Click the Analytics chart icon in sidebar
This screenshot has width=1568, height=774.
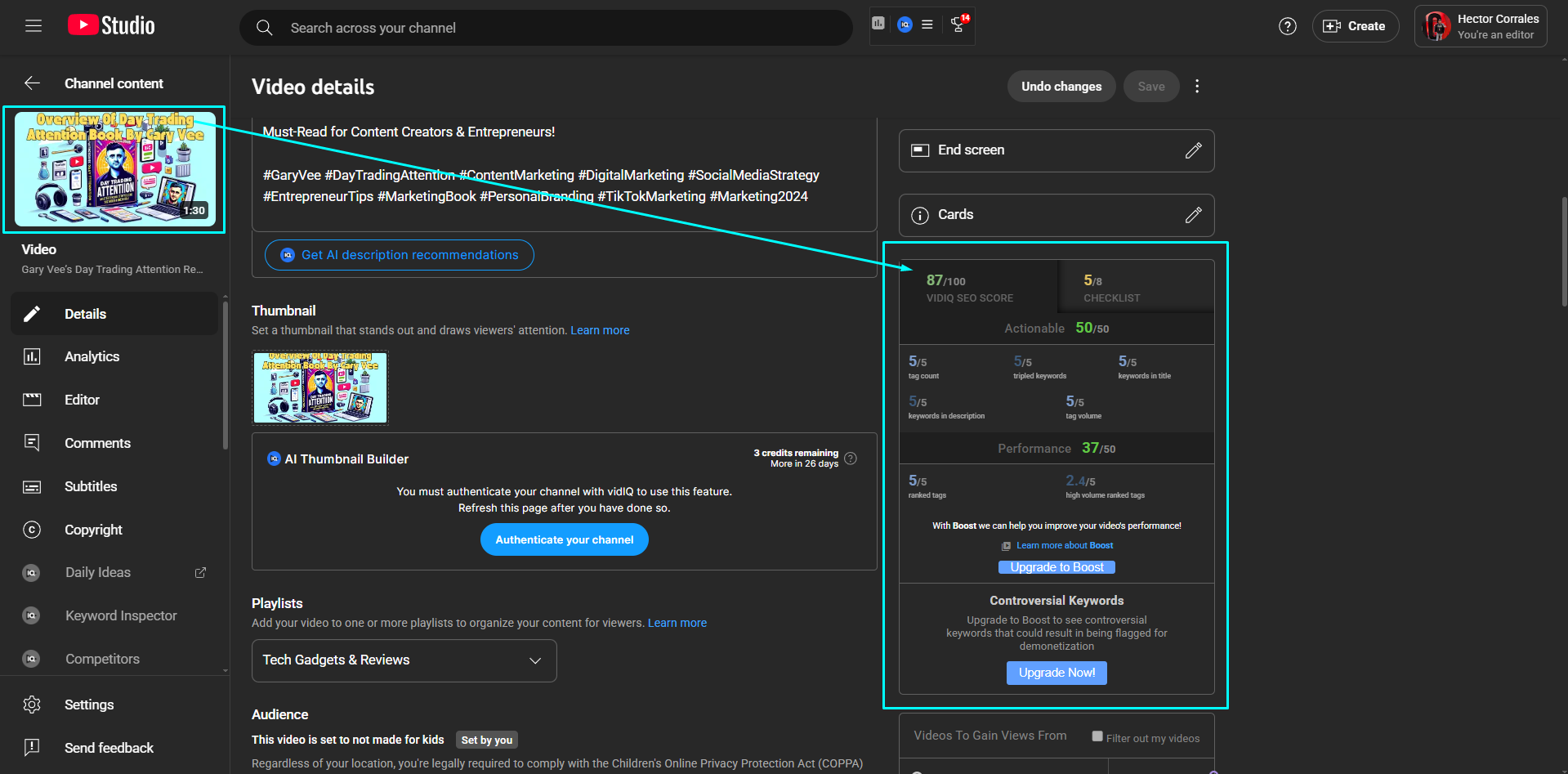tap(32, 356)
